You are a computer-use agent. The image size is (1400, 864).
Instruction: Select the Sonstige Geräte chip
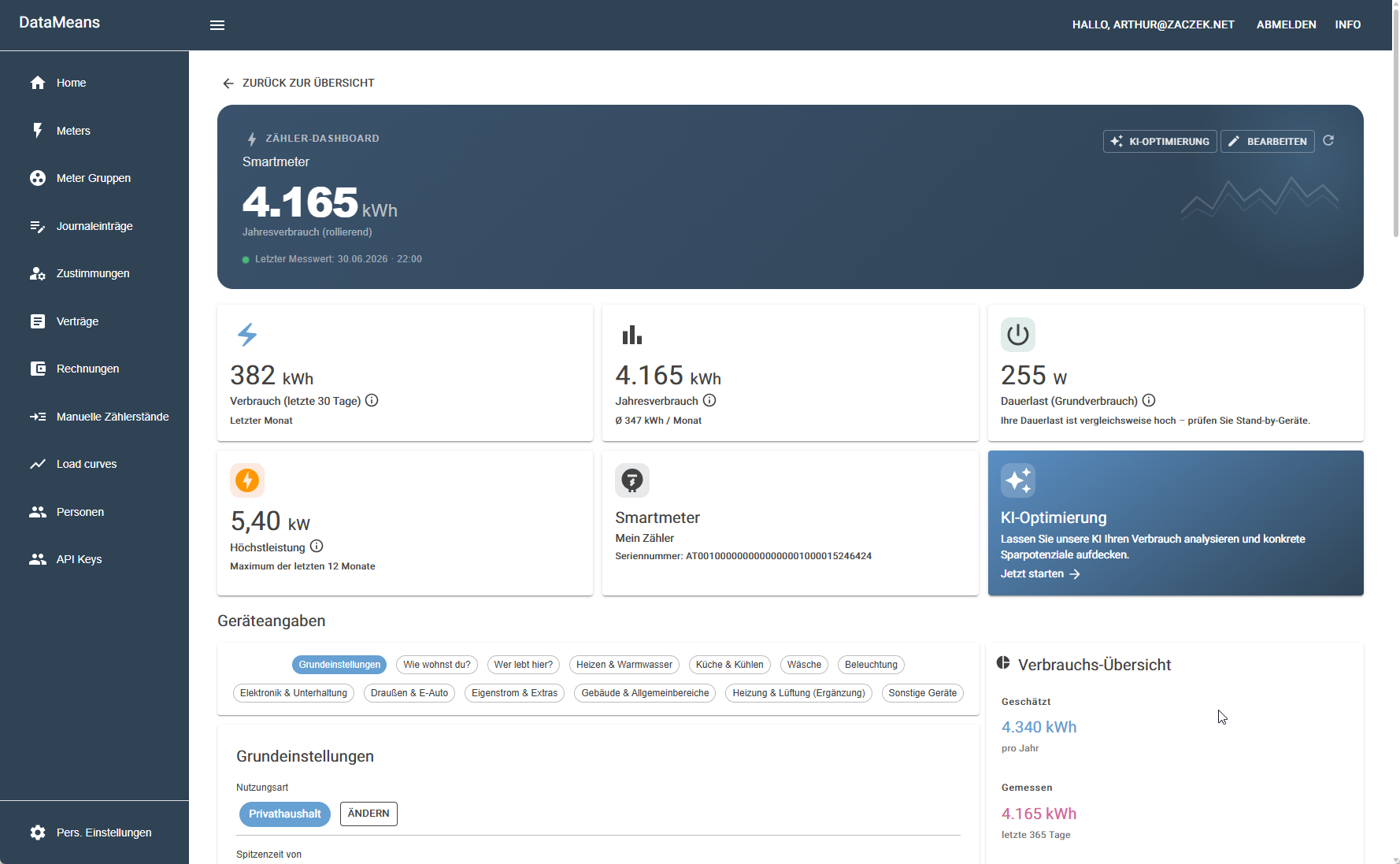click(x=923, y=693)
